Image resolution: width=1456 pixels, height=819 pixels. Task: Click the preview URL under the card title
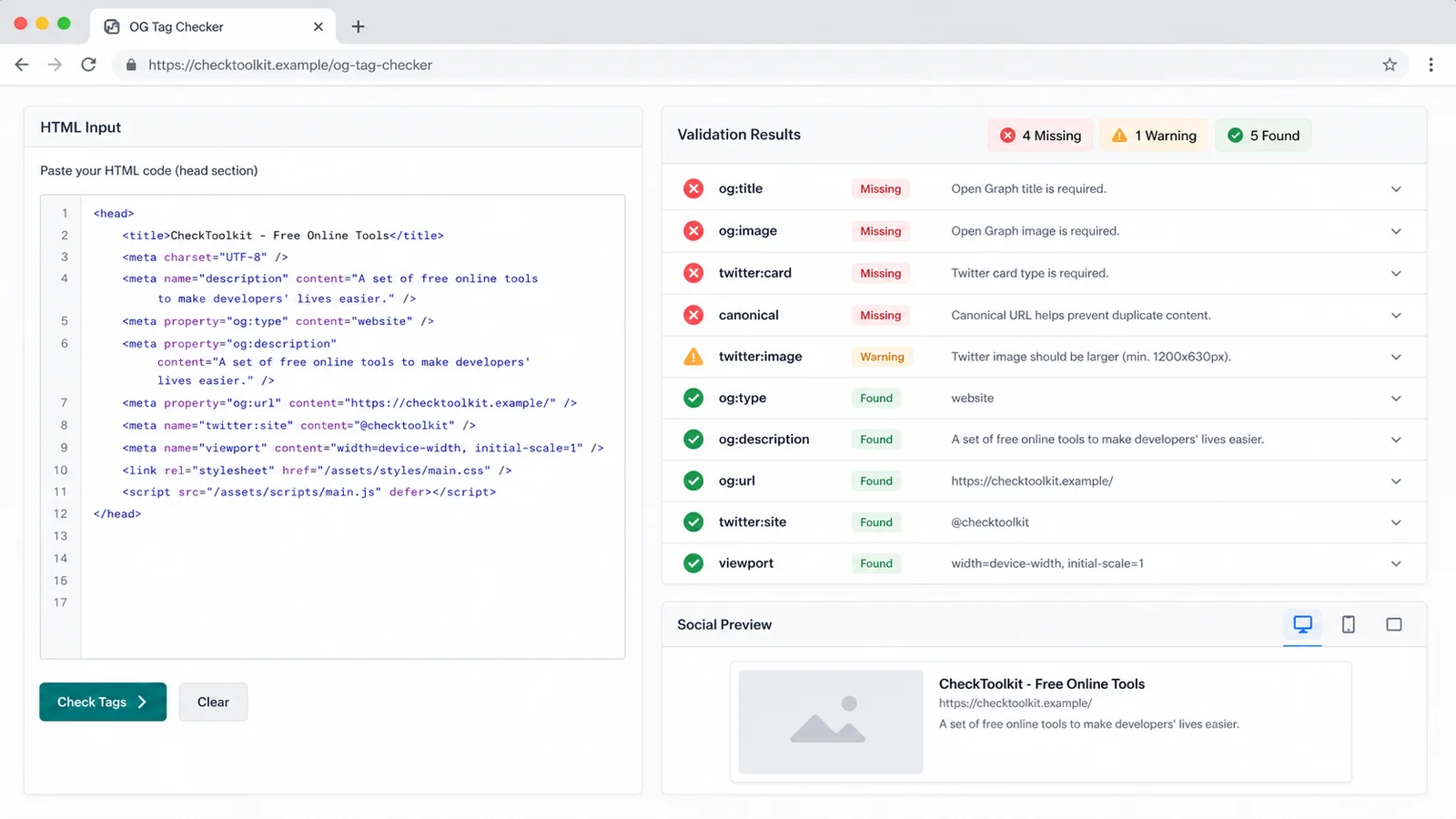pyautogui.click(x=1016, y=703)
